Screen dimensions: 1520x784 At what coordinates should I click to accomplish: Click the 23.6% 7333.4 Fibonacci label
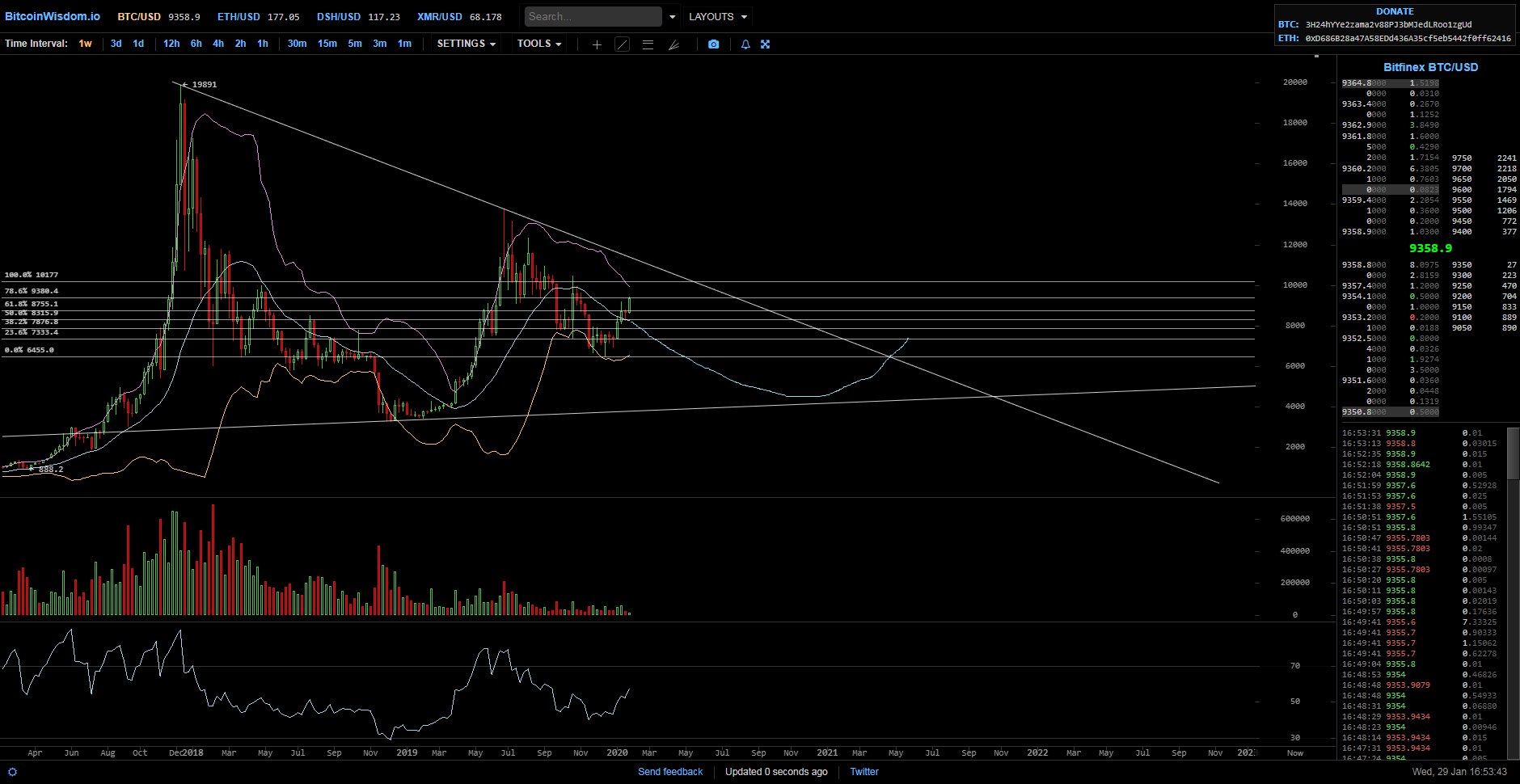(32, 332)
